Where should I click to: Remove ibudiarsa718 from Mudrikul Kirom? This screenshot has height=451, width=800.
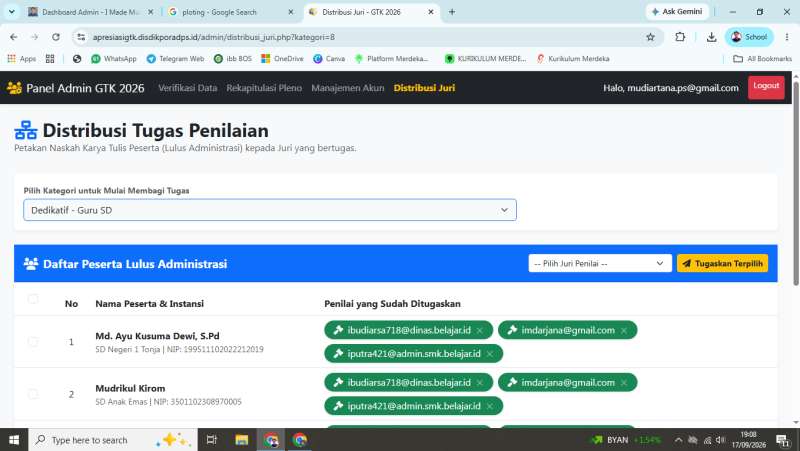click(x=480, y=383)
